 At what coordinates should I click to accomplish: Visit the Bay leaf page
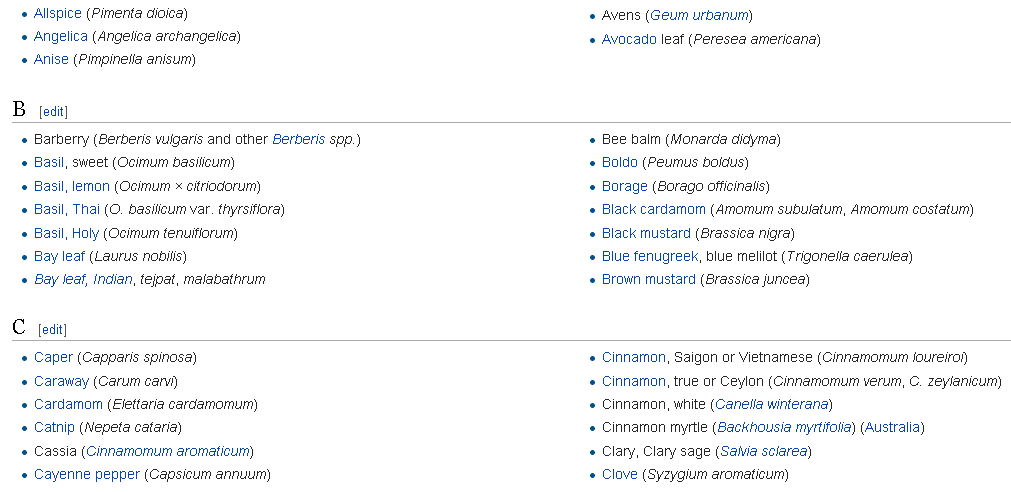[59, 257]
